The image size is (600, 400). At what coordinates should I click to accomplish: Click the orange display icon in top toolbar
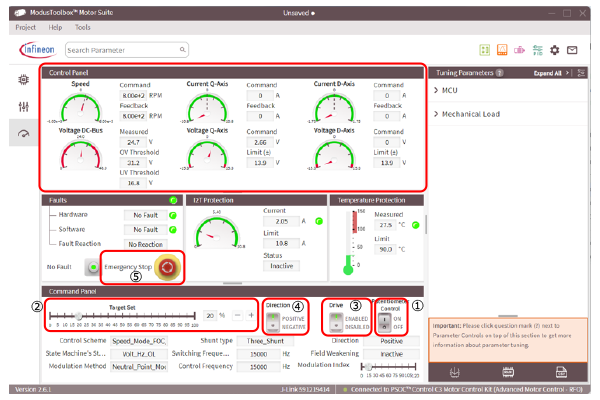(x=501, y=49)
